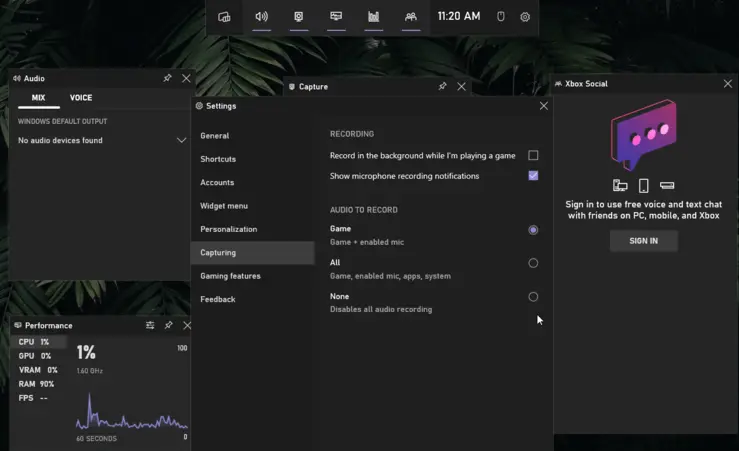Open Settings via the top bar gear icon
Viewport: 739px width, 451px height.
tap(525, 17)
